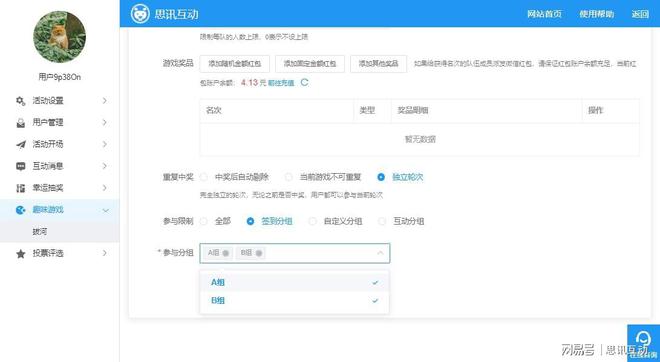660x362 pixels.
Task: Choose B组 in the dropdown list
Action: [x=294, y=301]
